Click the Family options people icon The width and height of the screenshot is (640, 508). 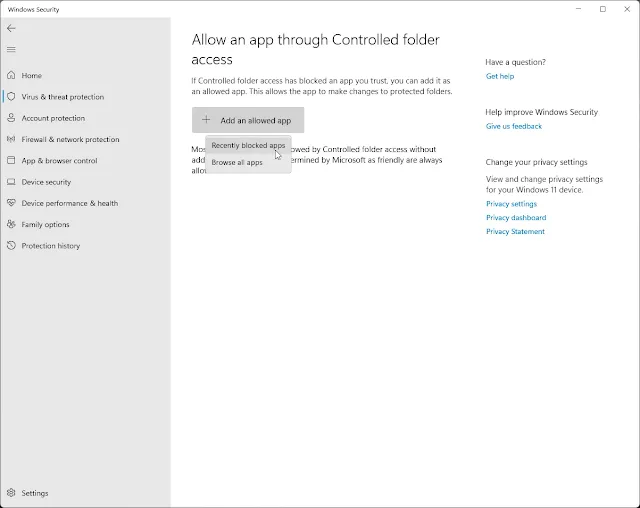[x=11, y=224]
